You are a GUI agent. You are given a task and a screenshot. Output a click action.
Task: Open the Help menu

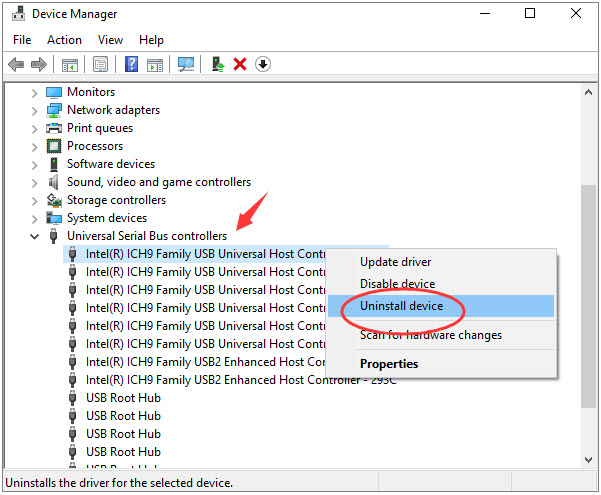tap(151, 40)
